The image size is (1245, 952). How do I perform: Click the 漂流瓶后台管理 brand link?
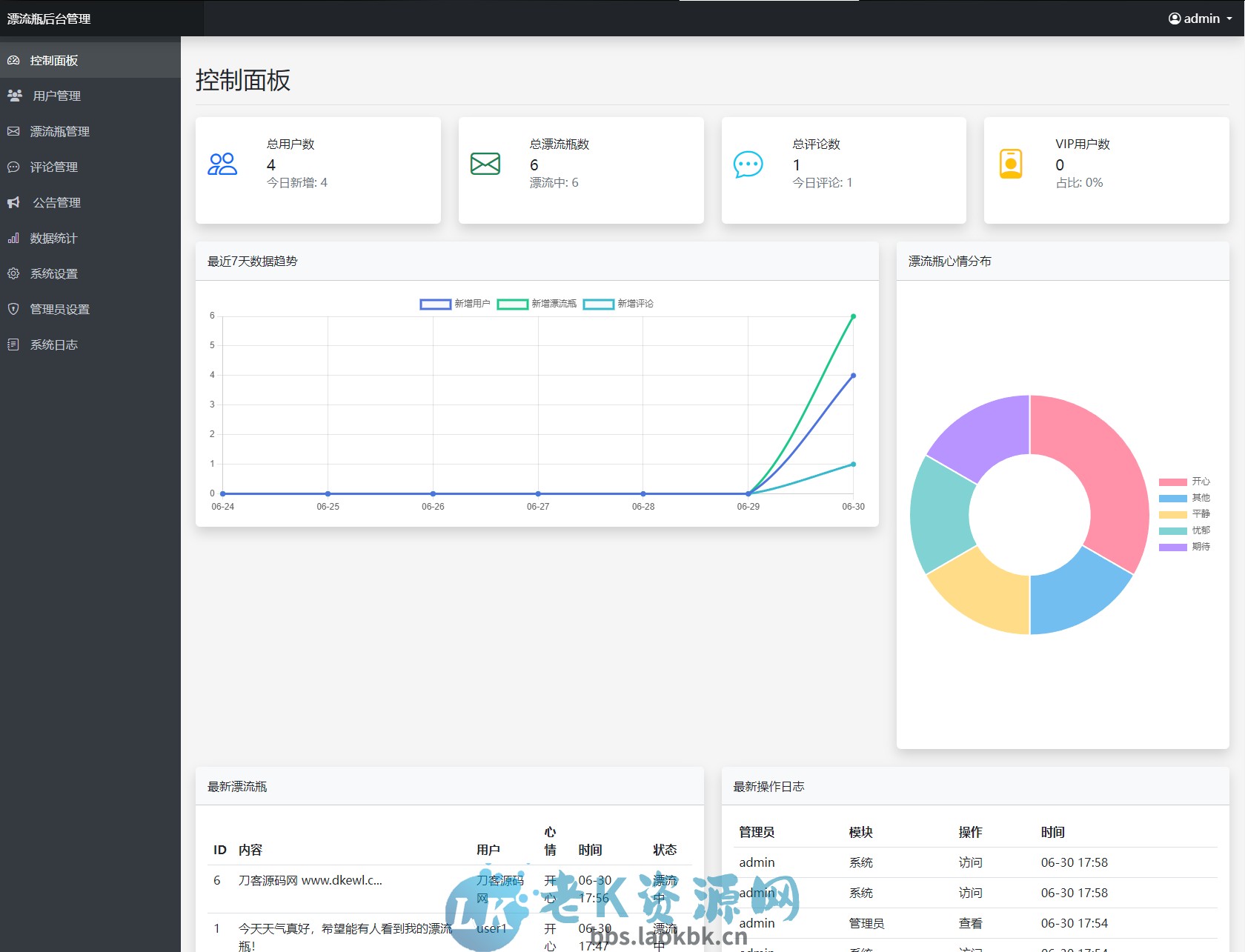(x=49, y=19)
